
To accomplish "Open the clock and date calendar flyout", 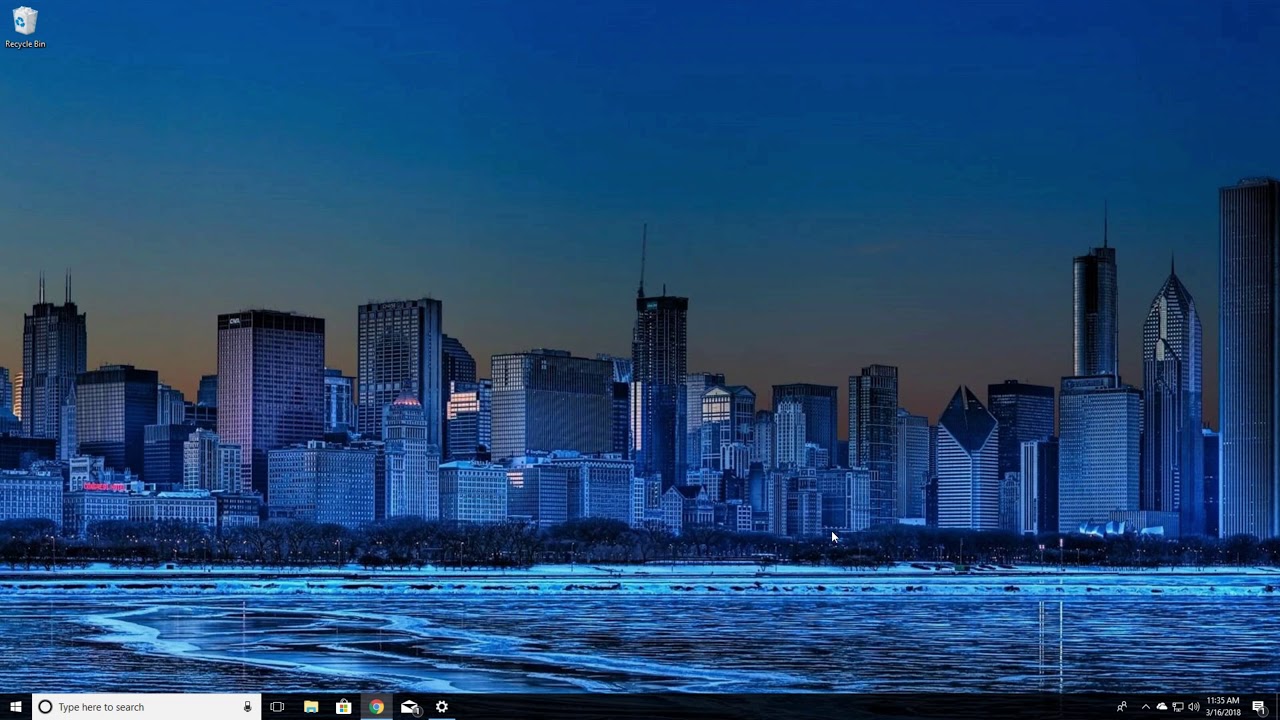I will pos(1223,707).
